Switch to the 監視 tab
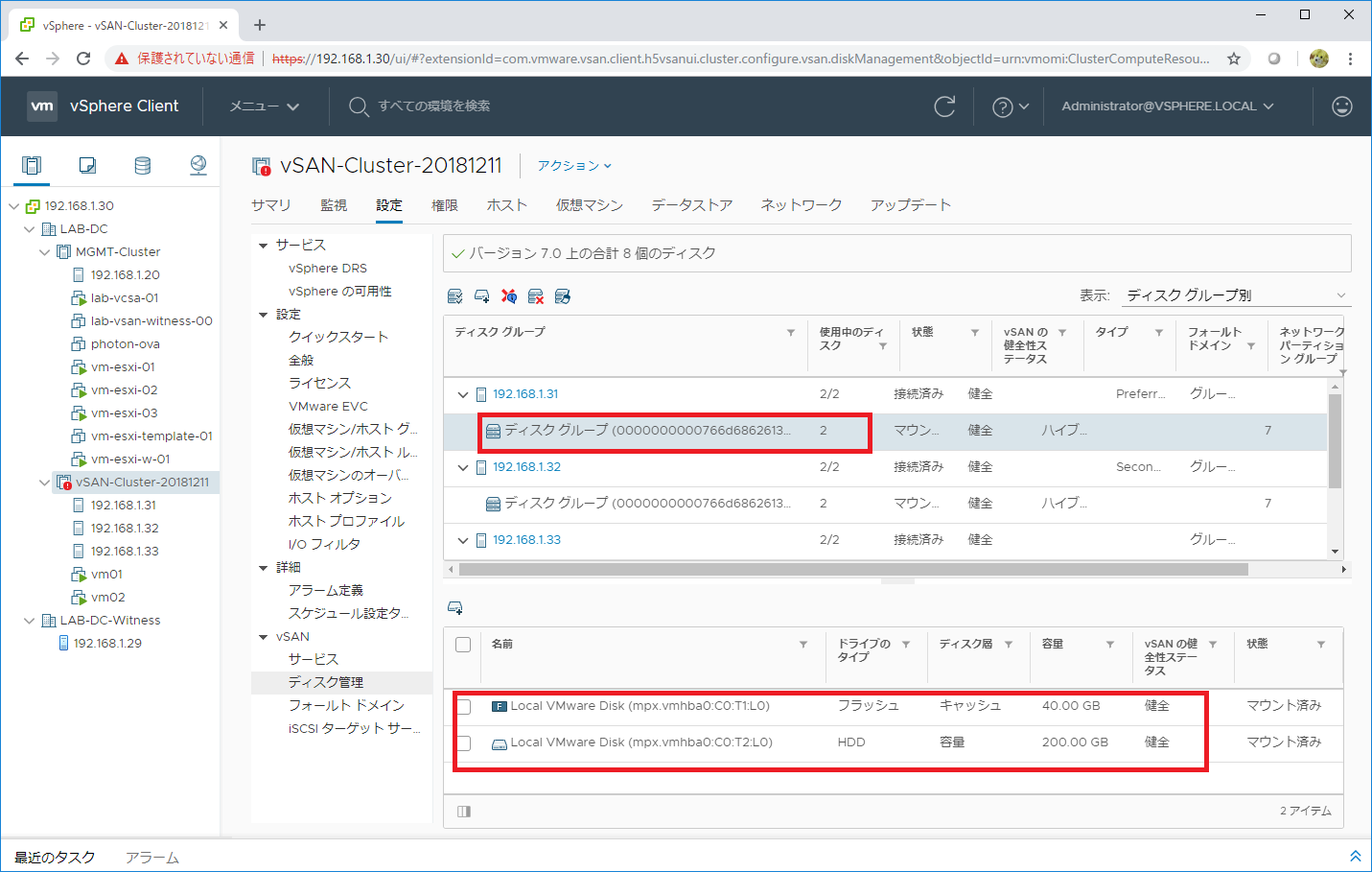 (334, 205)
